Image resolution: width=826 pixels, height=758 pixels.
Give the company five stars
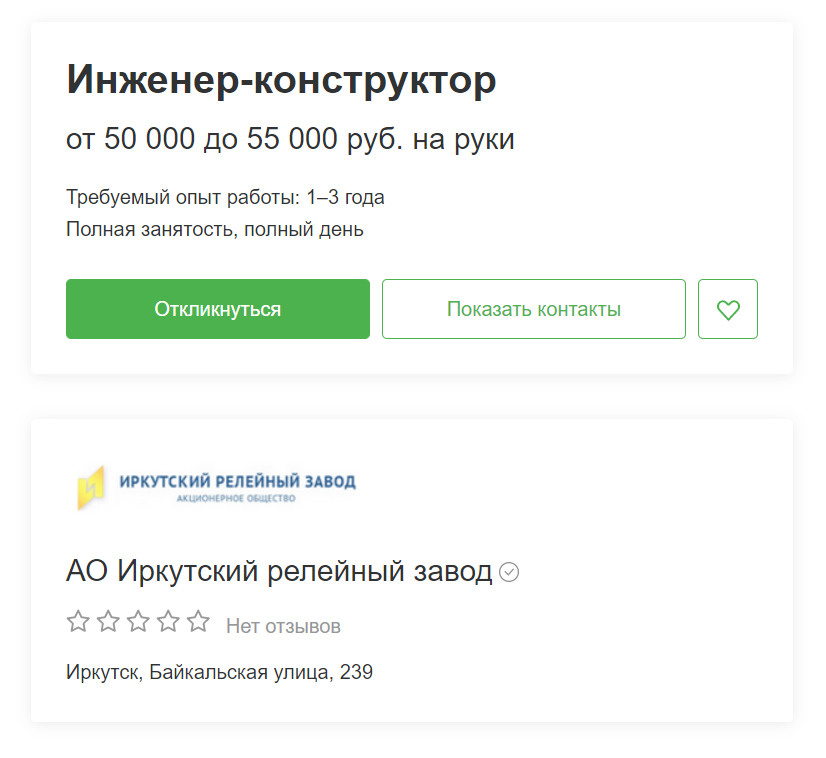click(198, 621)
